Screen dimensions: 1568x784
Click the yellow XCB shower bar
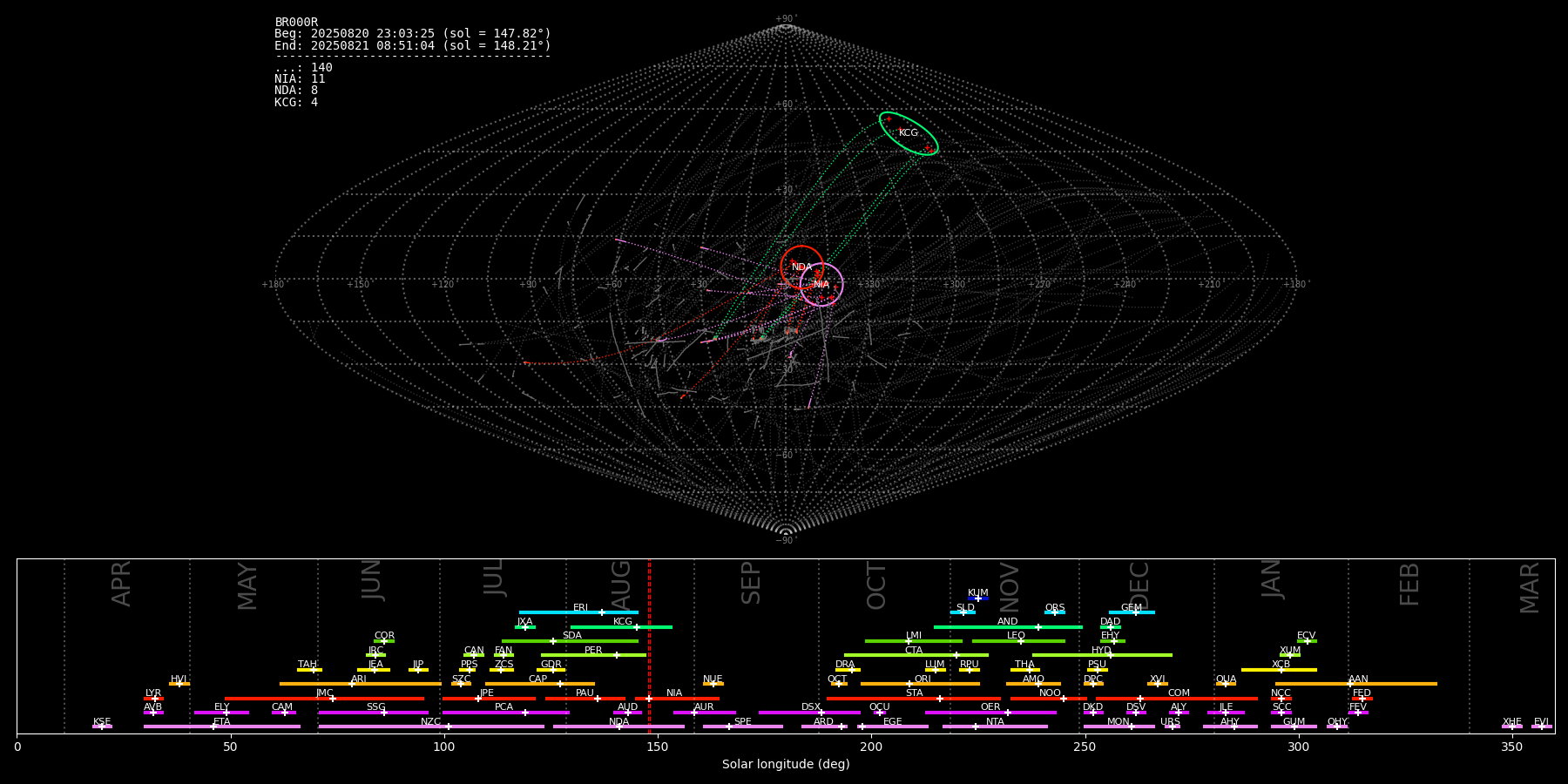coord(1279,670)
